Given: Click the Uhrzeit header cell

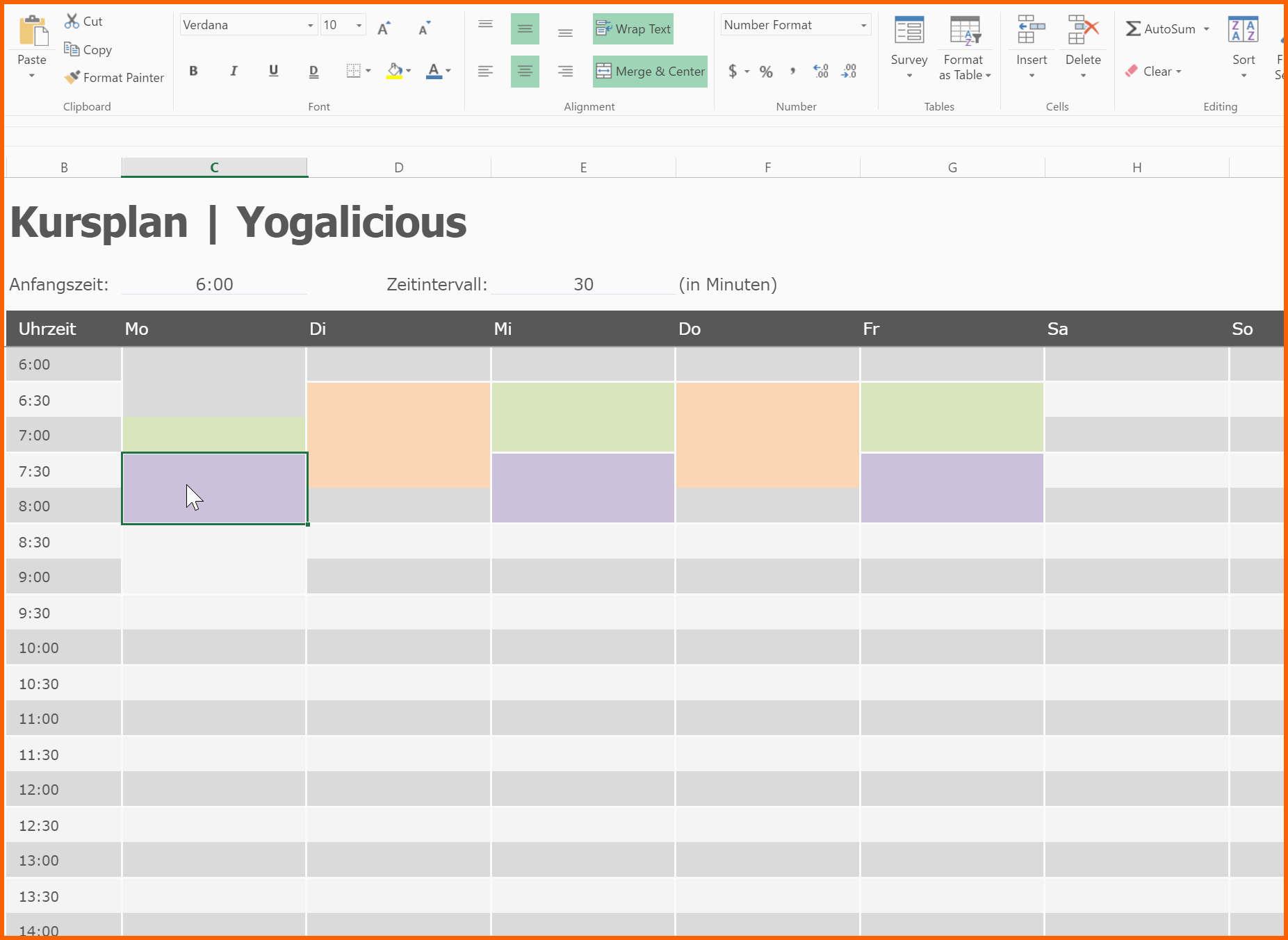Looking at the screenshot, I should pos(64,329).
